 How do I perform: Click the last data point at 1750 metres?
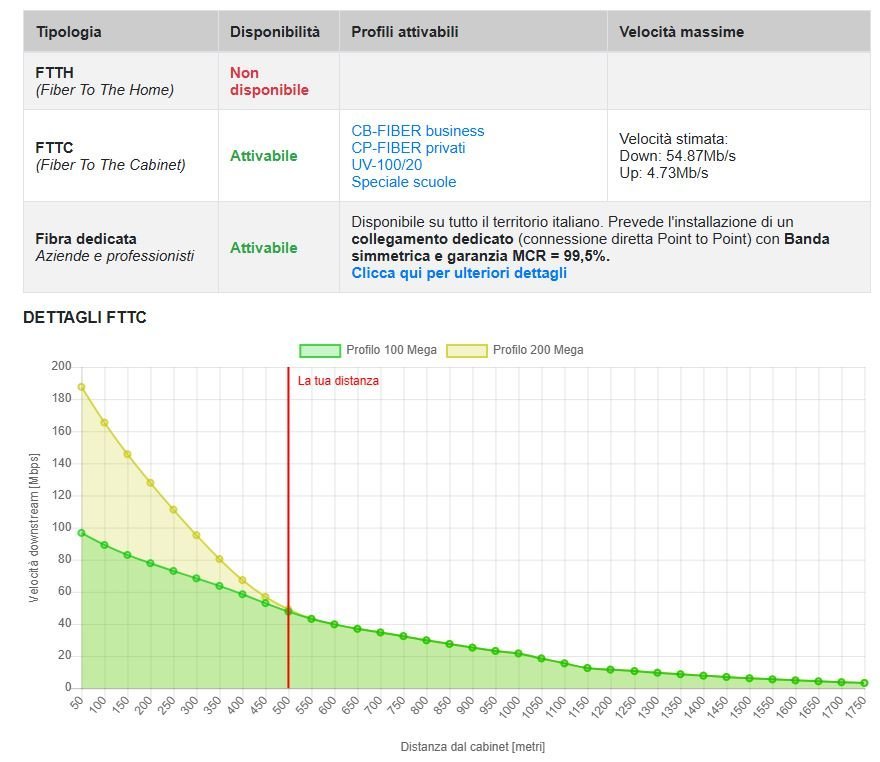click(864, 683)
